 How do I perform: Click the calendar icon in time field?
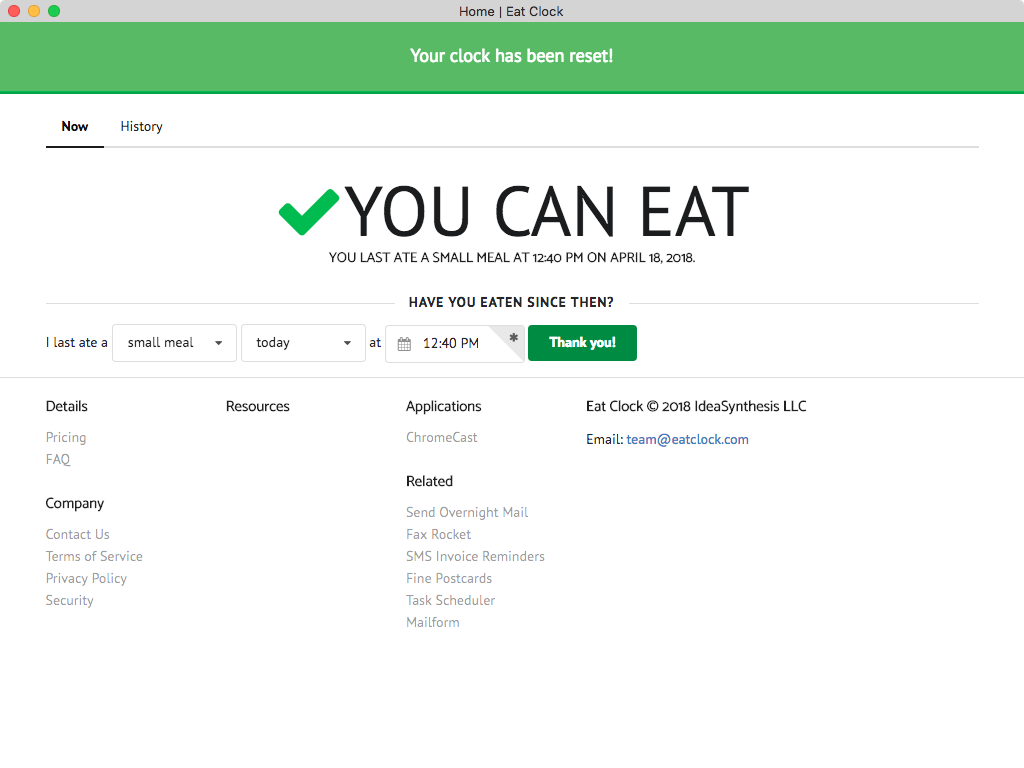pyautogui.click(x=404, y=344)
